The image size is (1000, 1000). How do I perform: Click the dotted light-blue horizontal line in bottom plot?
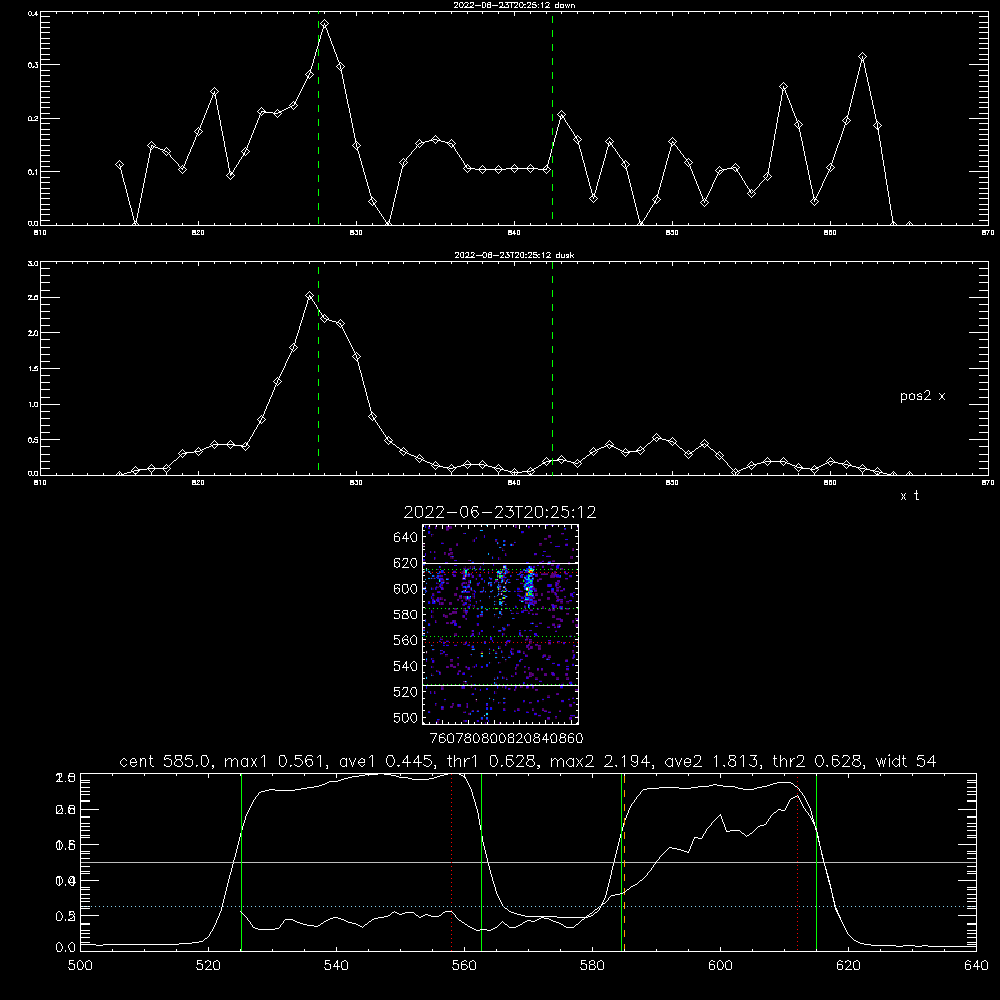click(x=528, y=906)
